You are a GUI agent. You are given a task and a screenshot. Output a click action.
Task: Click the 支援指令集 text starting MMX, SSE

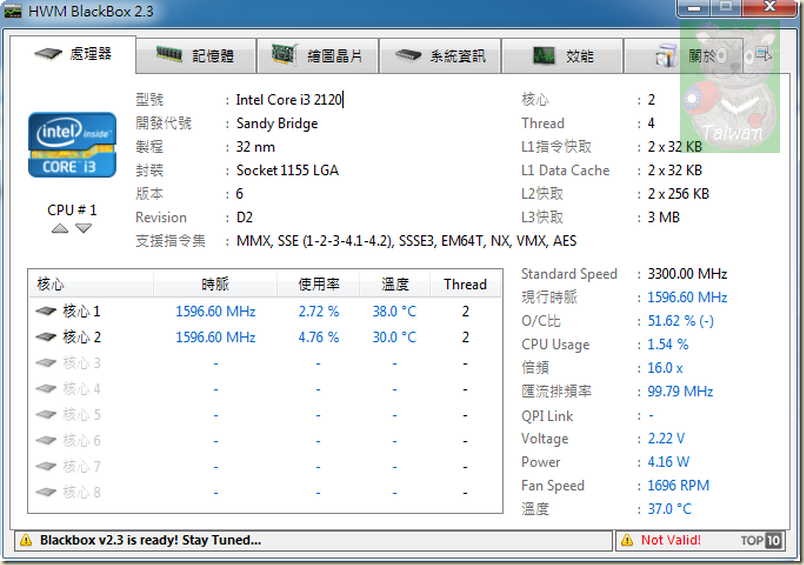pyautogui.click(x=406, y=241)
